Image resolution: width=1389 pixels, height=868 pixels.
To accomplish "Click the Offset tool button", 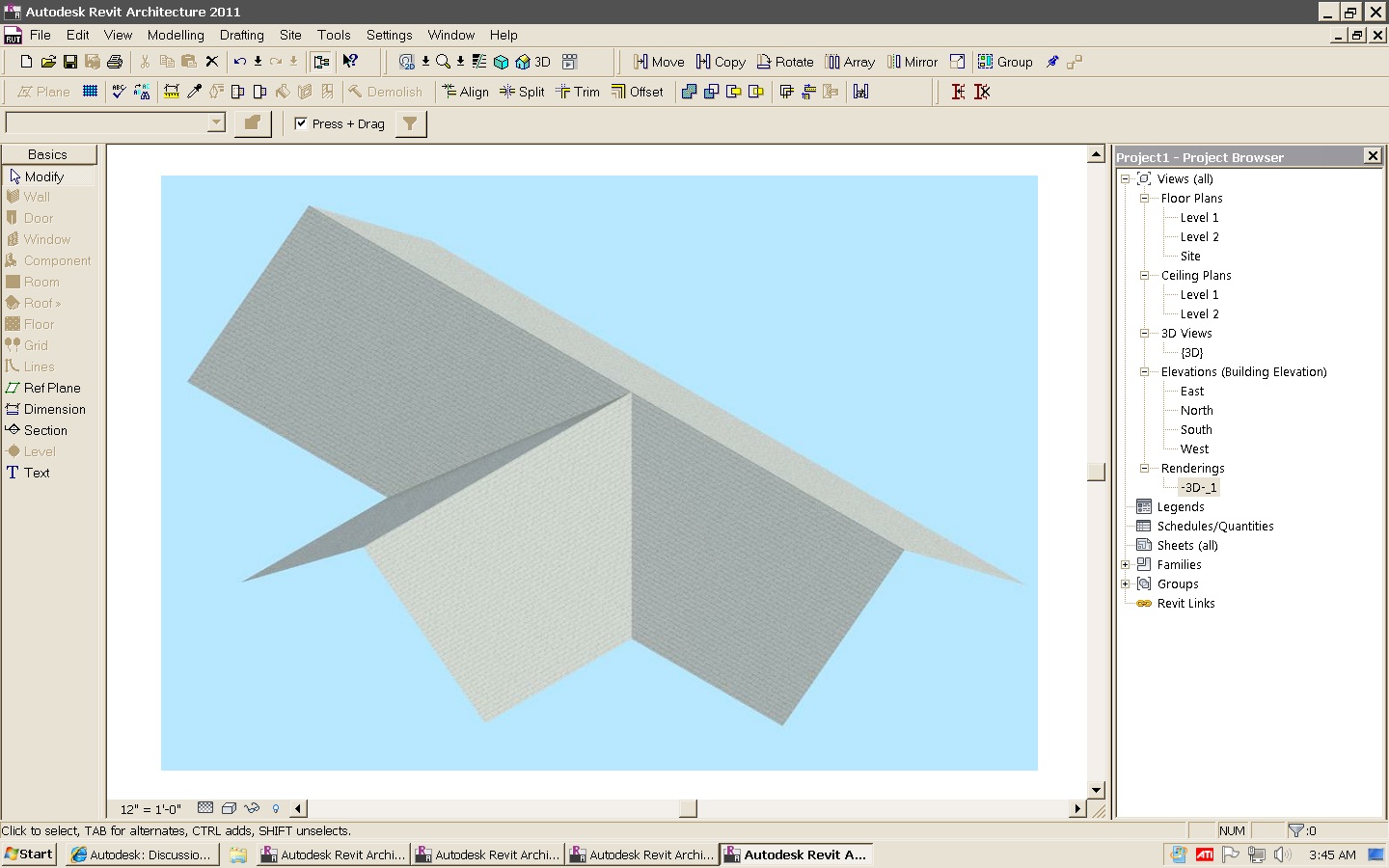I will click(x=638, y=92).
